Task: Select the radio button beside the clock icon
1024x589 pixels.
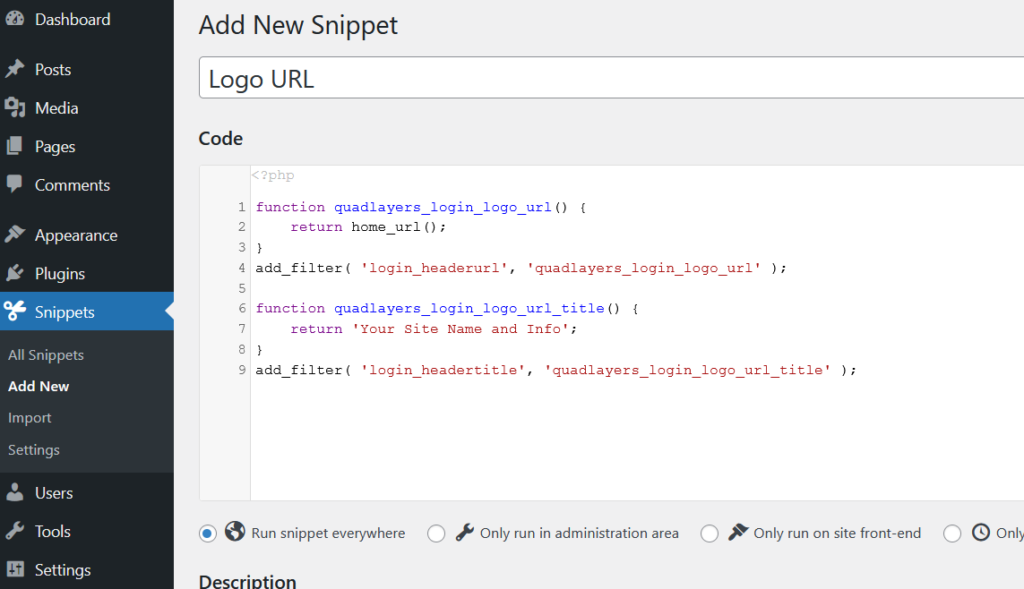Action: tap(952, 533)
